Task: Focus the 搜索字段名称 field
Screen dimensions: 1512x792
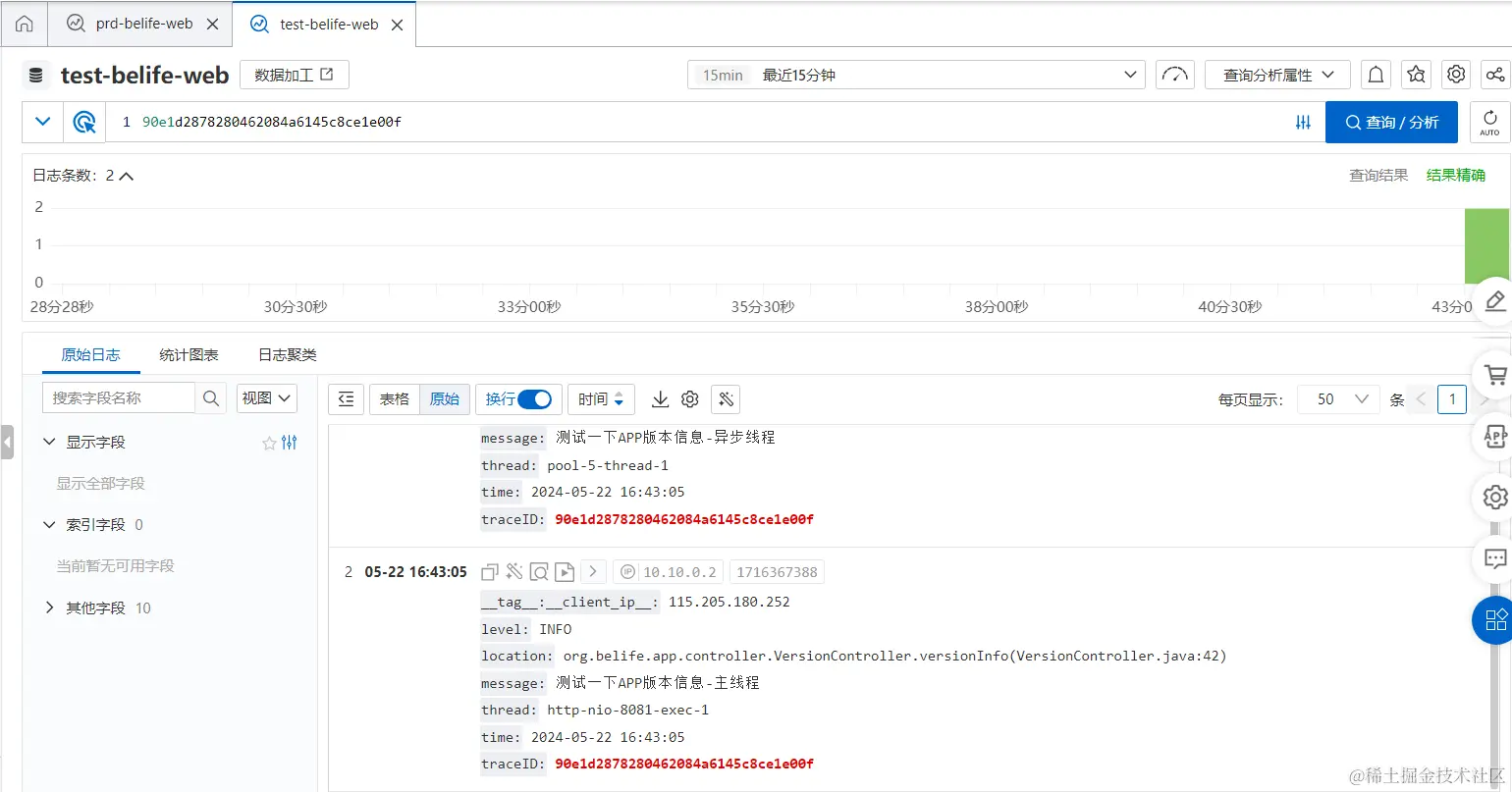Action: [x=119, y=397]
